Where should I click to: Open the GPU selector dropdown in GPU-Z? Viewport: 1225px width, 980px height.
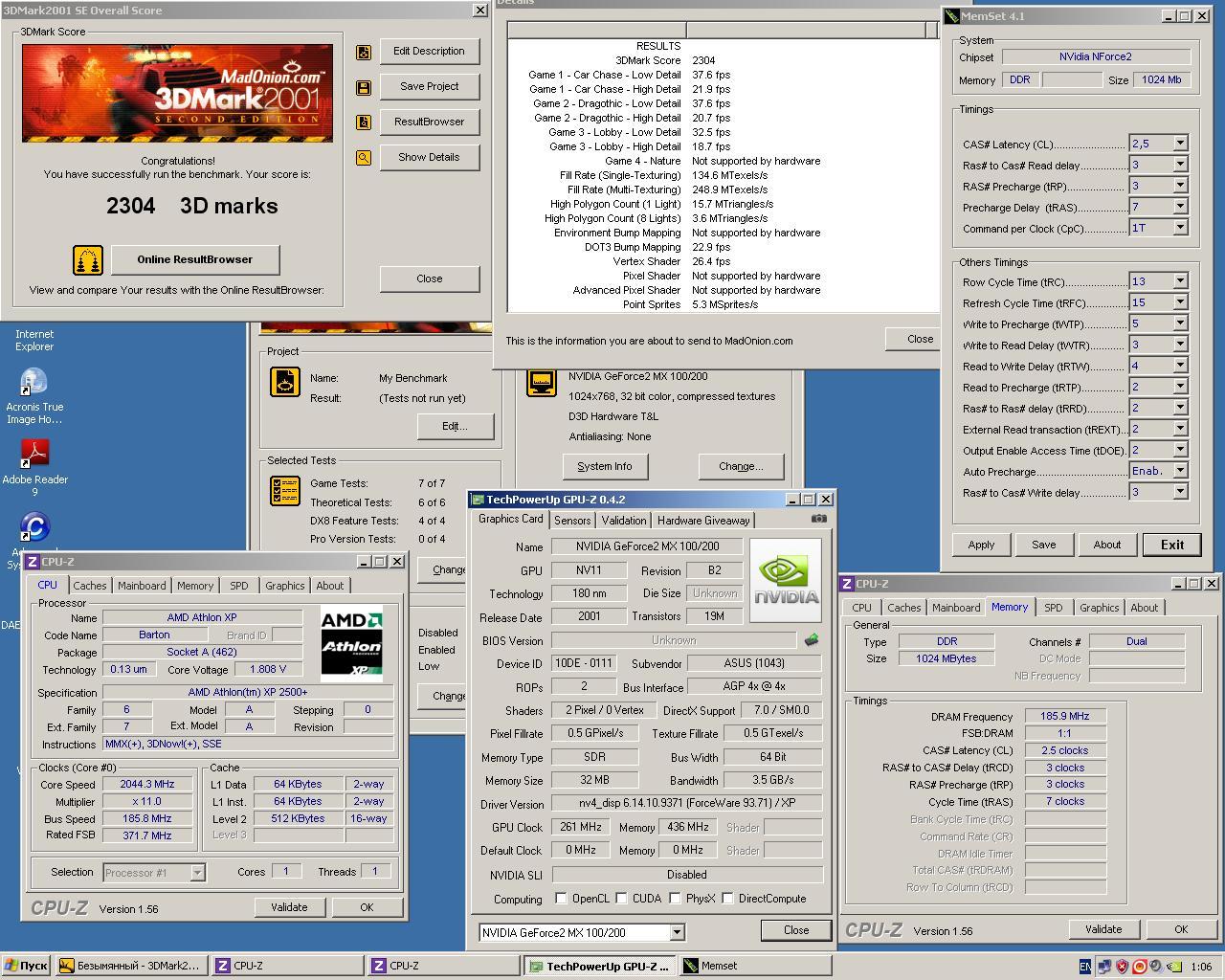pyautogui.click(x=677, y=932)
